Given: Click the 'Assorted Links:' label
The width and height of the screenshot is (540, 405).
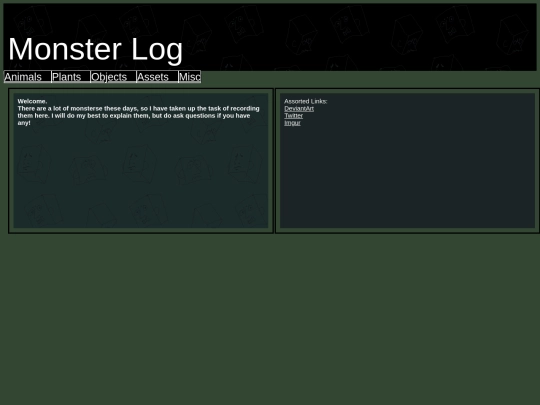Looking at the screenshot, I should (305, 101).
